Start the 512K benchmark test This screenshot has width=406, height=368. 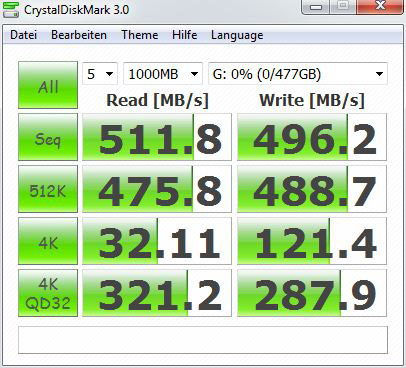coord(48,189)
